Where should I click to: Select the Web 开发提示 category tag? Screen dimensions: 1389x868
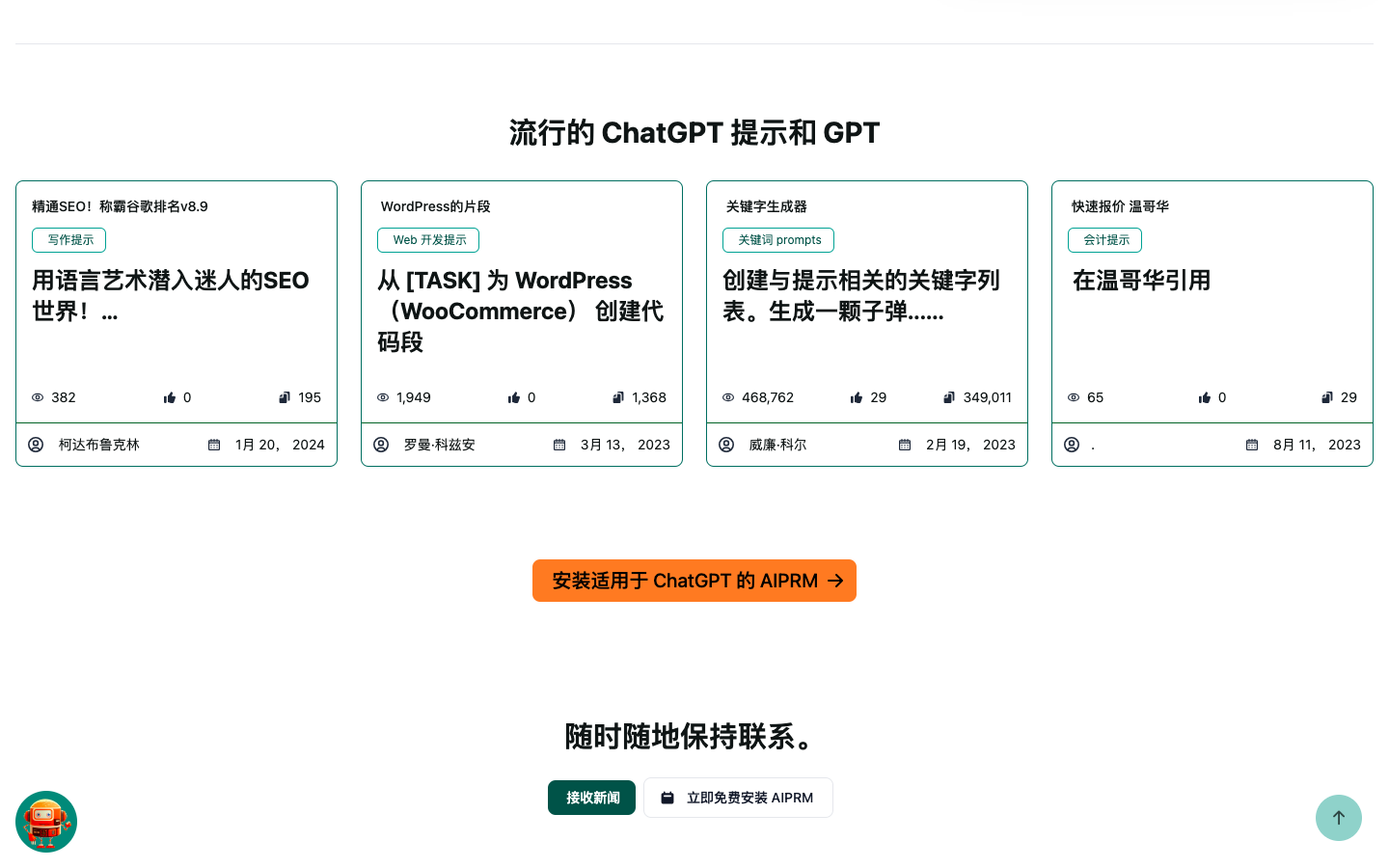428,240
